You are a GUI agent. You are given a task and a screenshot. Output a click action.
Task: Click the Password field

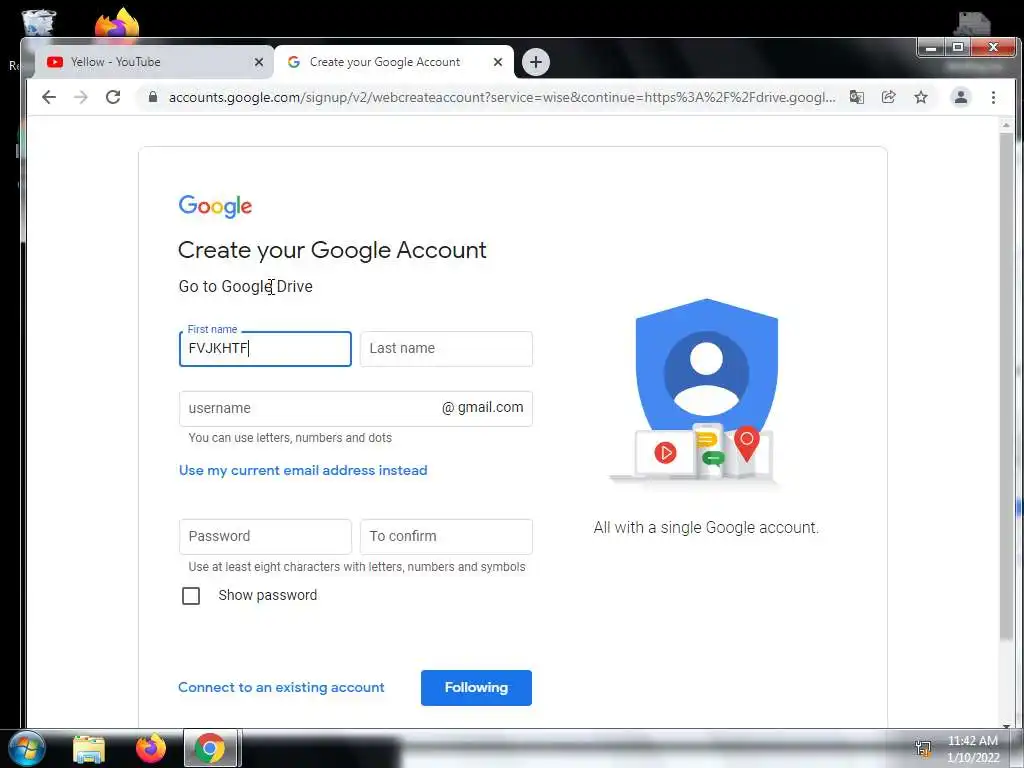265,537
